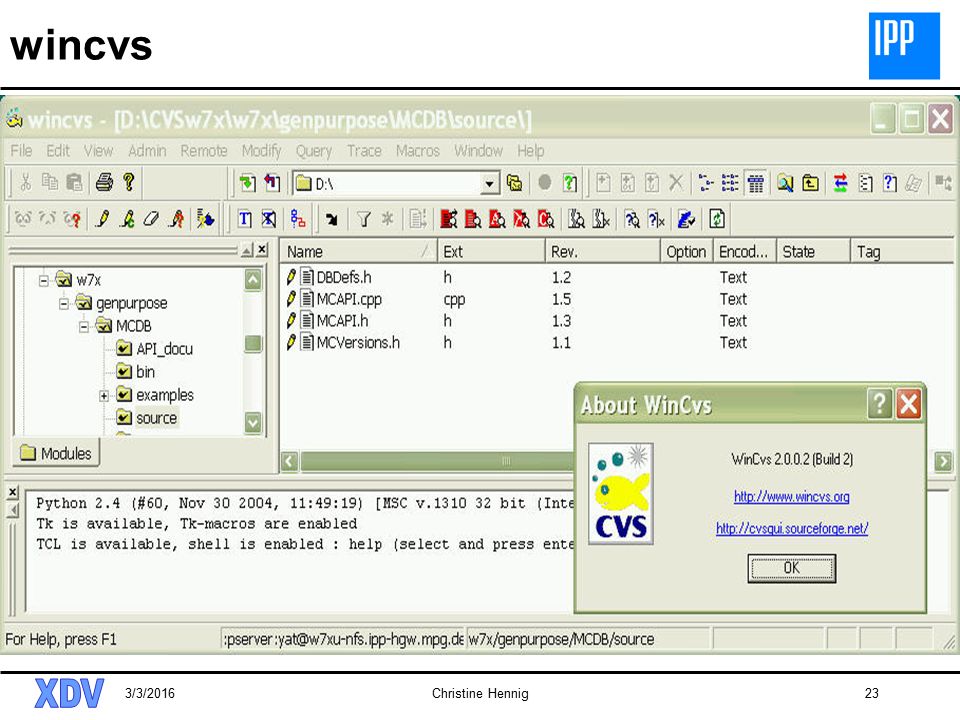The height and width of the screenshot is (720, 960).
Task: Click the printer icon in the toolbar
Action: pos(104,182)
